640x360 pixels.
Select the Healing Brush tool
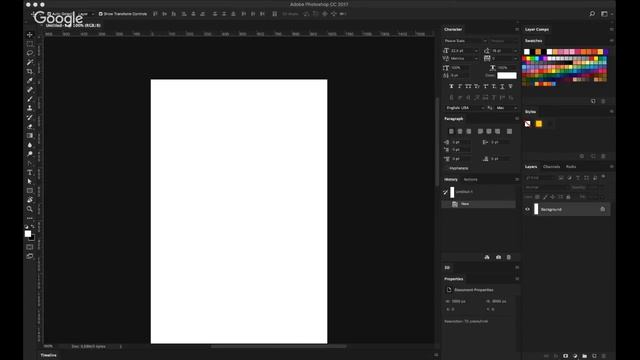click(x=30, y=90)
